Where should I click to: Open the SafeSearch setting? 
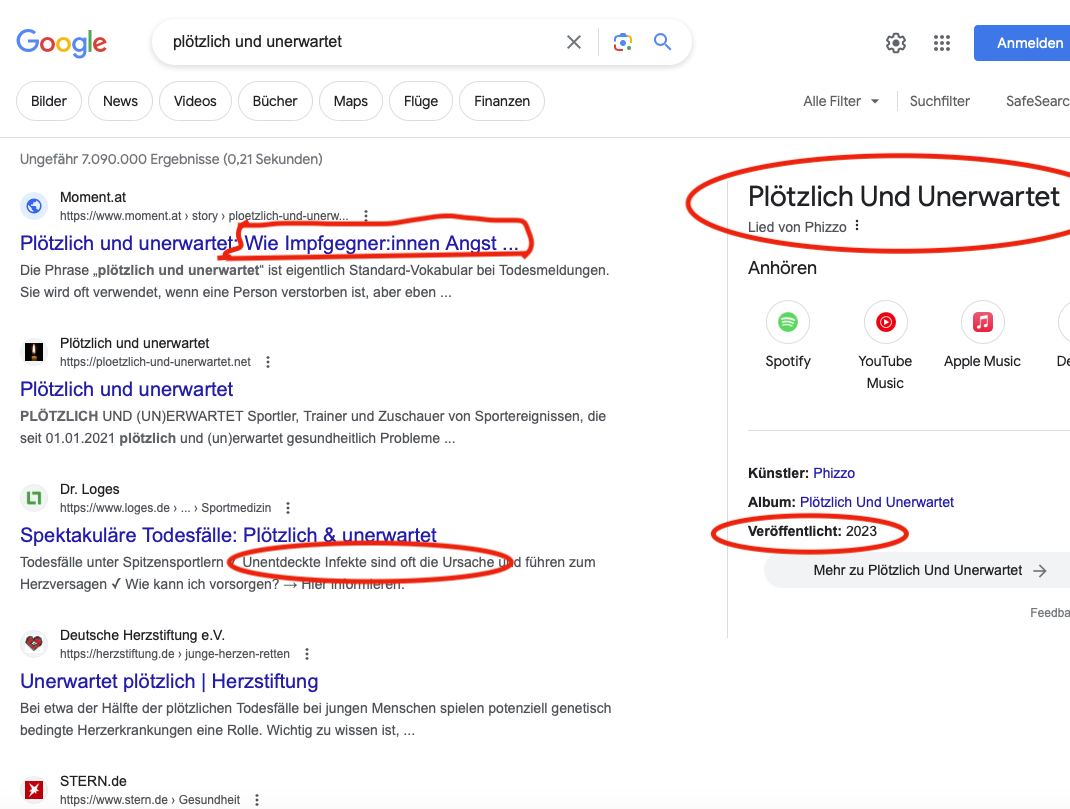1037,101
